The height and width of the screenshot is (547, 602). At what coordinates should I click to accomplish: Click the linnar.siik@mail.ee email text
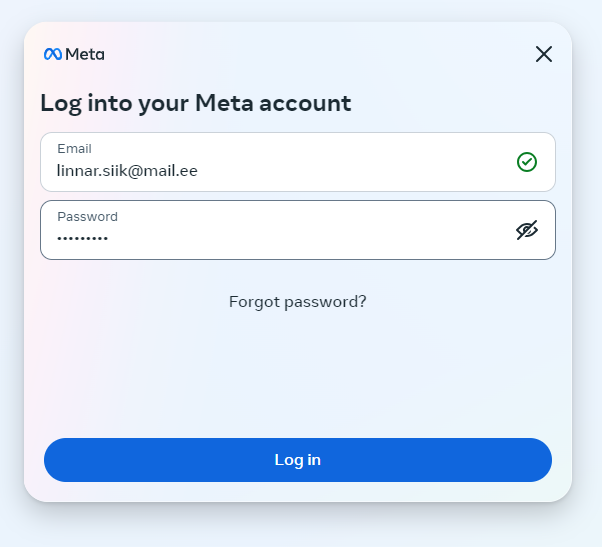(127, 171)
